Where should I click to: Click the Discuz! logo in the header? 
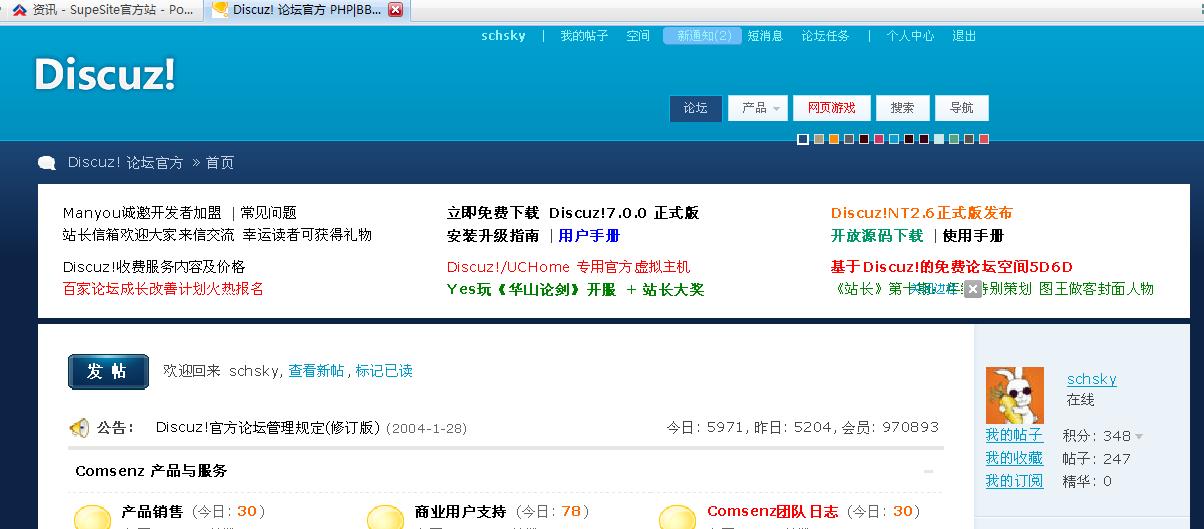point(105,75)
